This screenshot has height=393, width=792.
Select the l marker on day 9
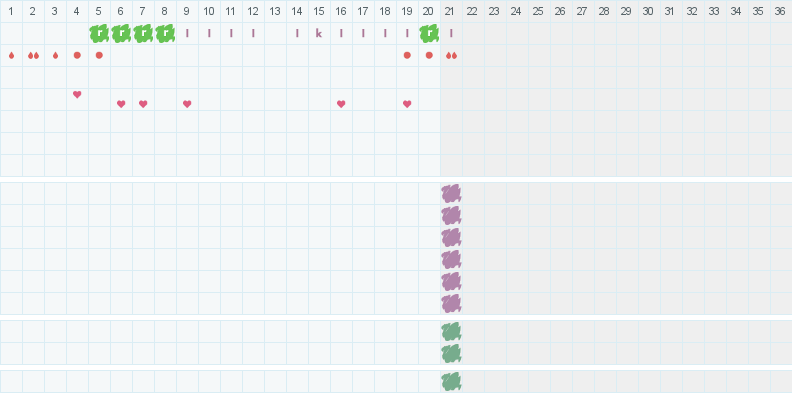tap(187, 33)
